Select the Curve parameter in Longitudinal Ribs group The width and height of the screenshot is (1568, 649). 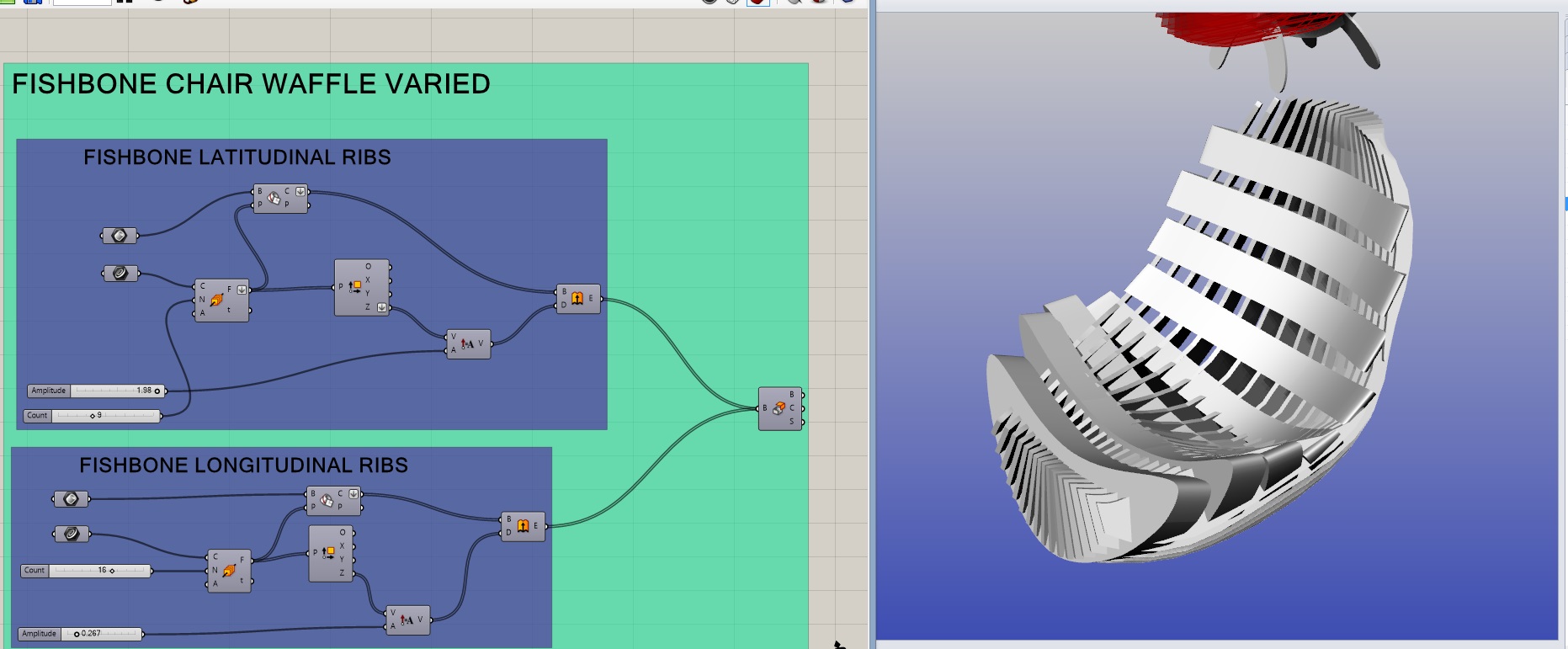click(72, 534)
